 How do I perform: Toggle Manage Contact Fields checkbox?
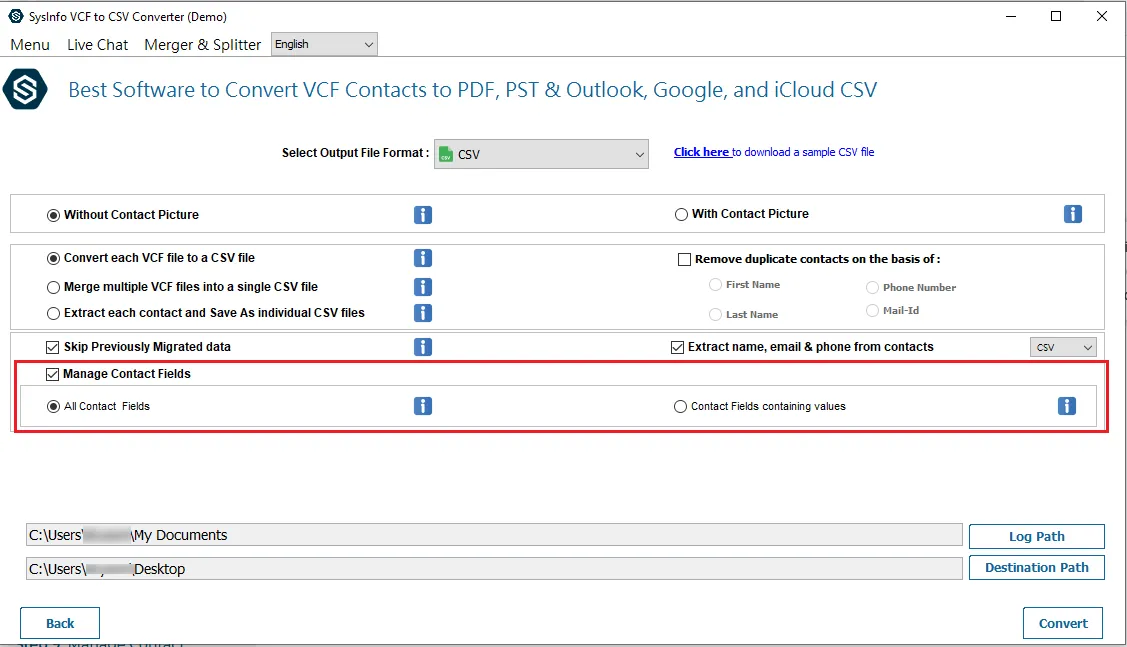pyautogui.click(x=53, y=374)
